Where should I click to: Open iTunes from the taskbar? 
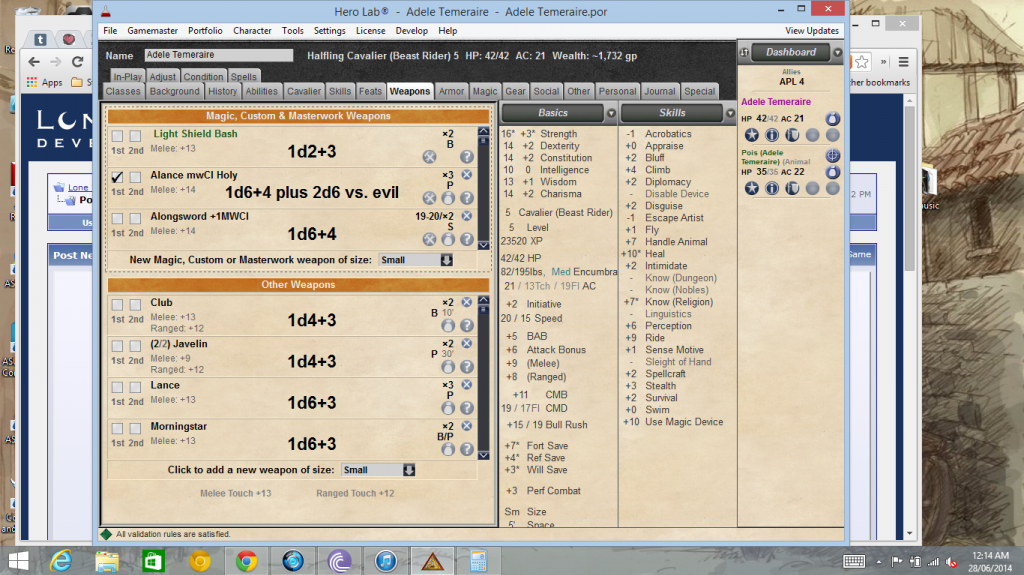pyautogui.click(x=385, y=561)
